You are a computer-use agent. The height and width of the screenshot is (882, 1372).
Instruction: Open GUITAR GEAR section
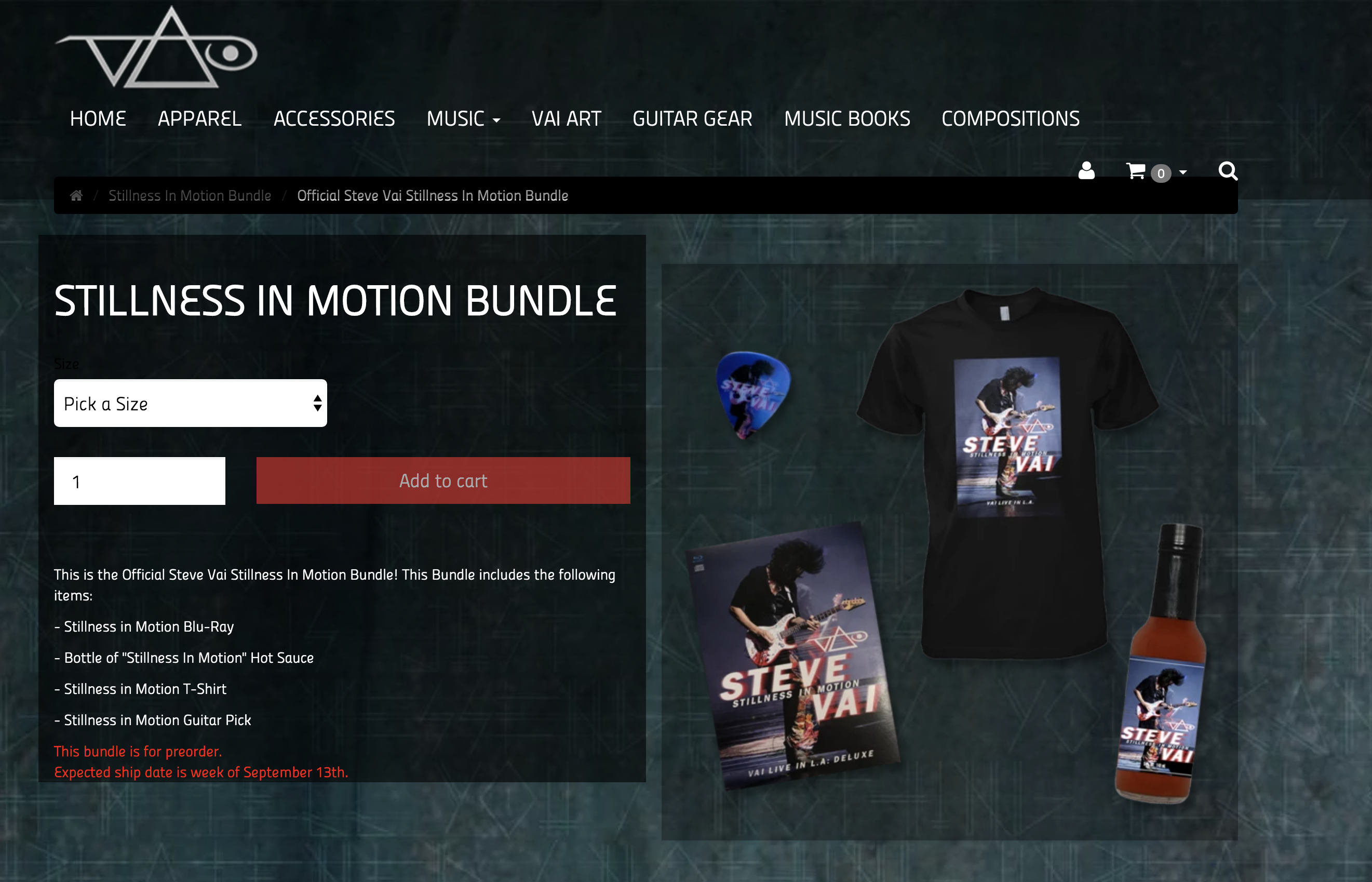pos(692,118)
